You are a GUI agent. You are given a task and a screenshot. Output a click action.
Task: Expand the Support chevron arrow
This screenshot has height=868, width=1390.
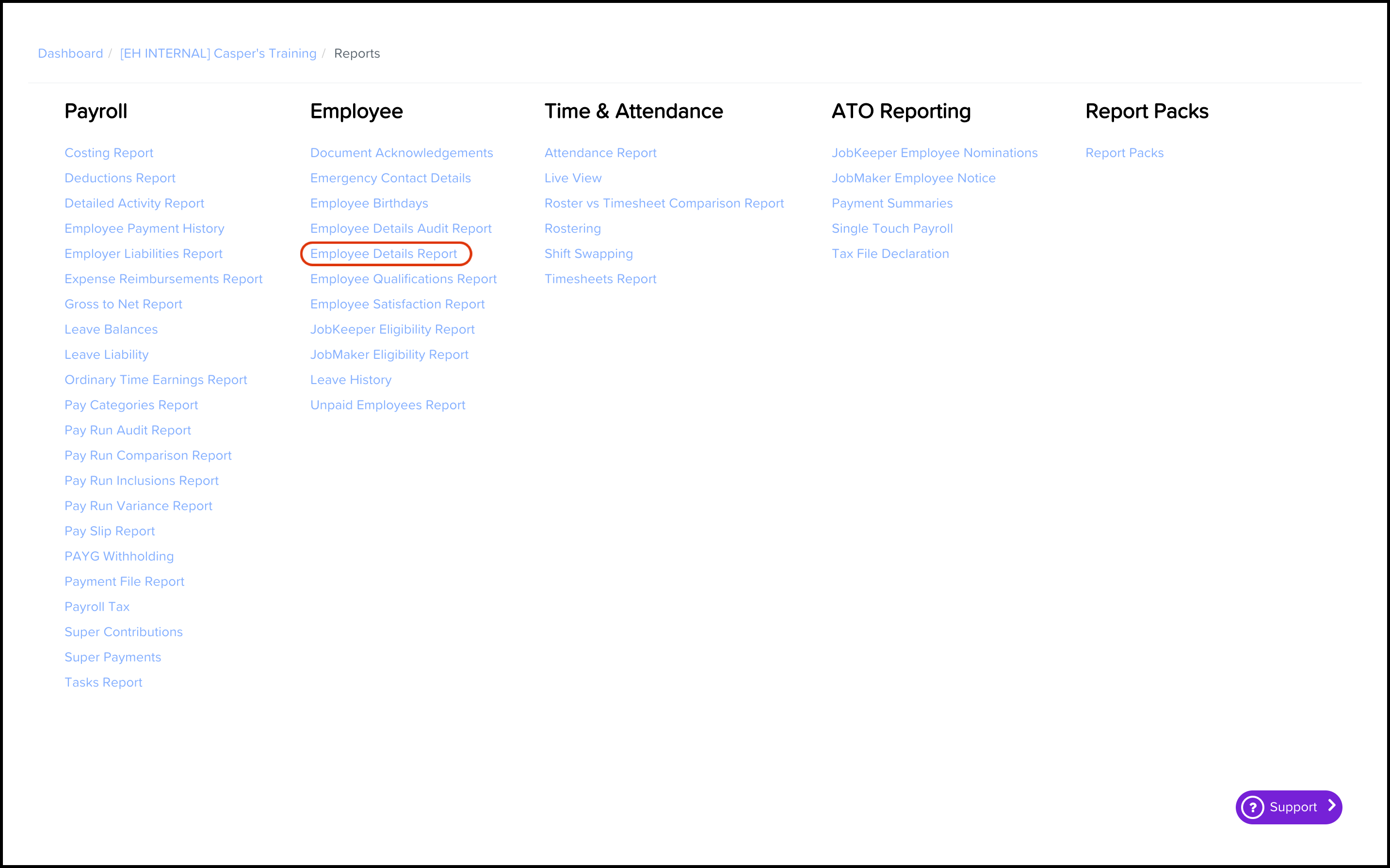1332,806
